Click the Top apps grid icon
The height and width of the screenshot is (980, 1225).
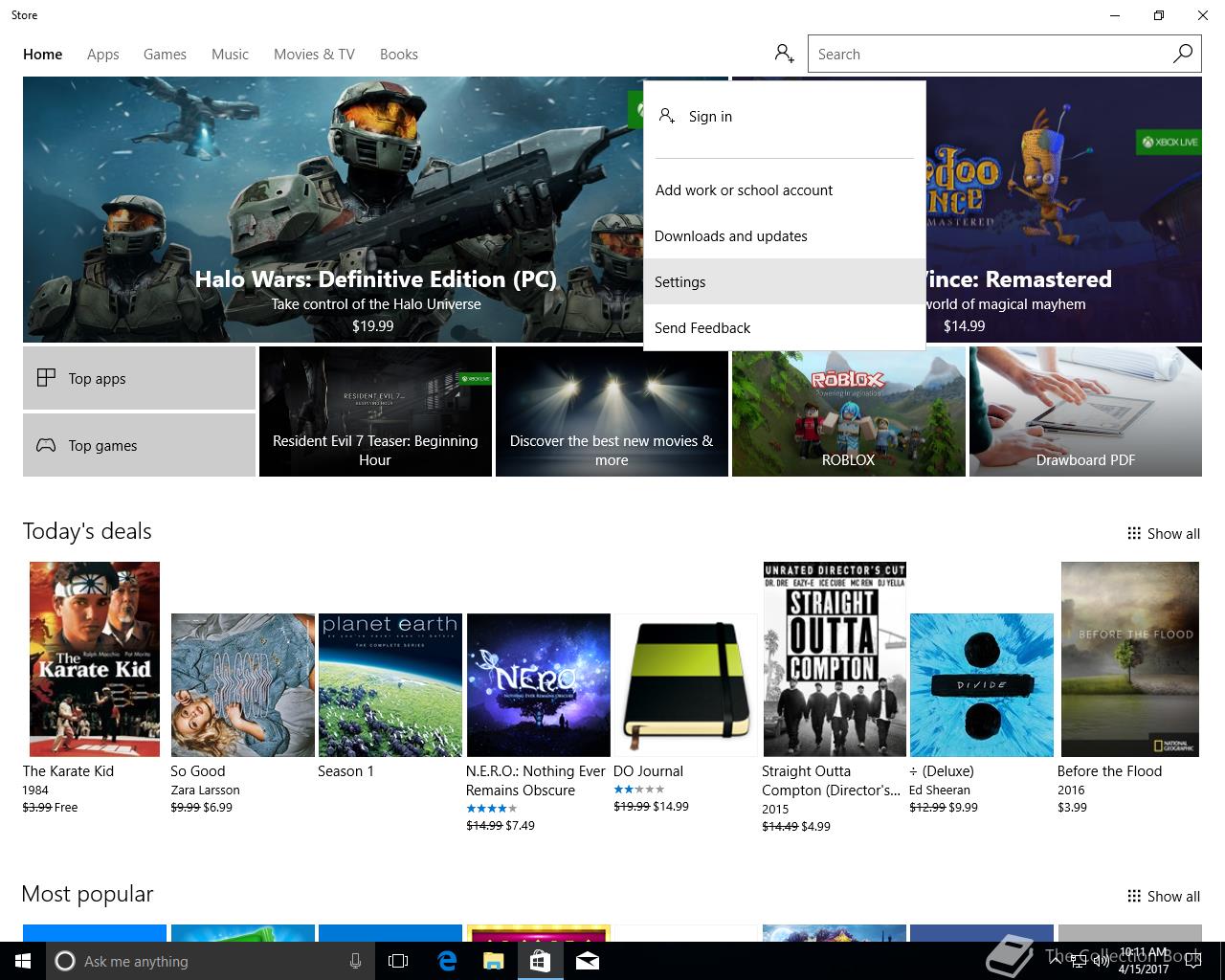pyautogui.click(x=46, y=378)
